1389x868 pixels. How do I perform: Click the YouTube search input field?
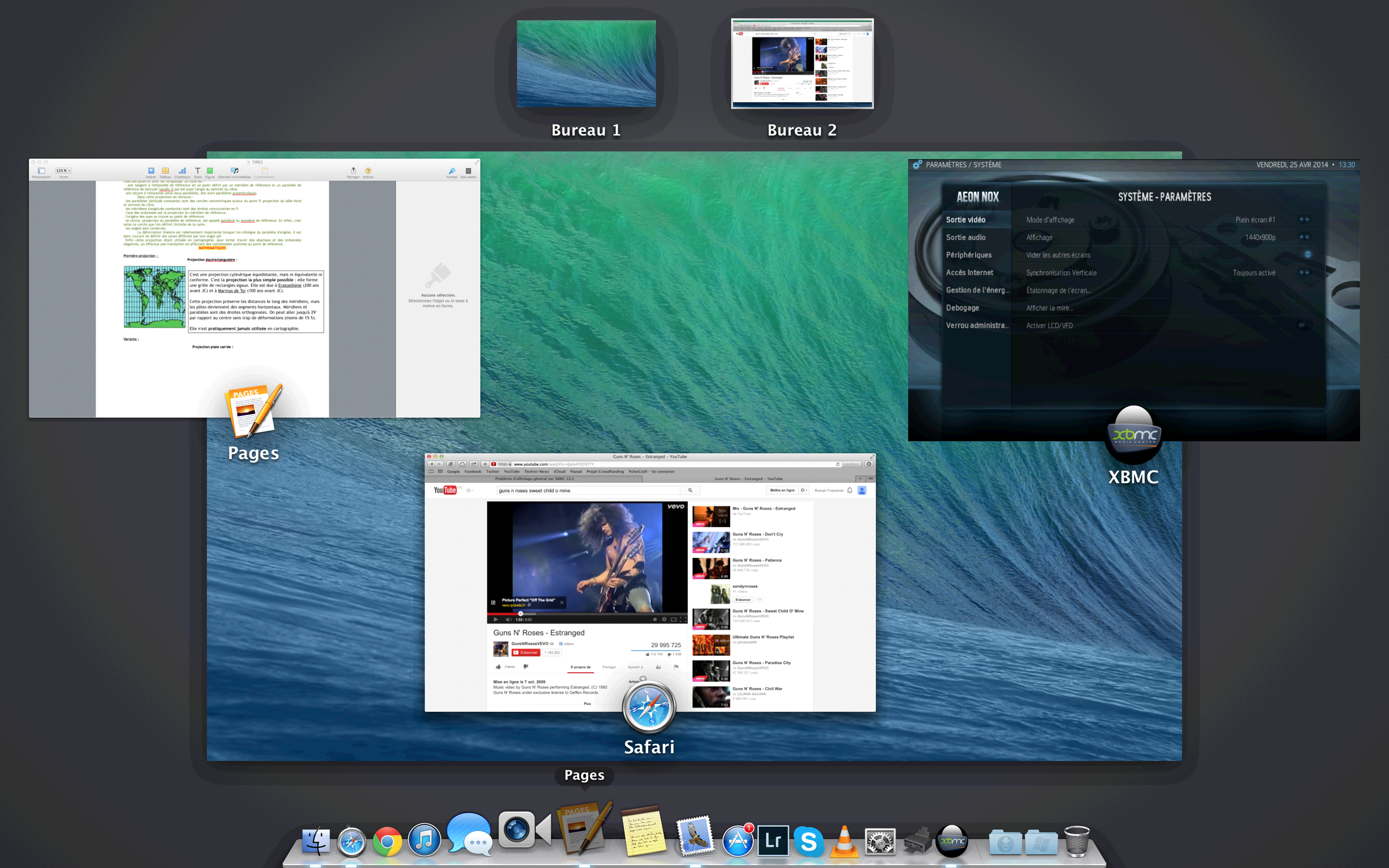(588, 490)
